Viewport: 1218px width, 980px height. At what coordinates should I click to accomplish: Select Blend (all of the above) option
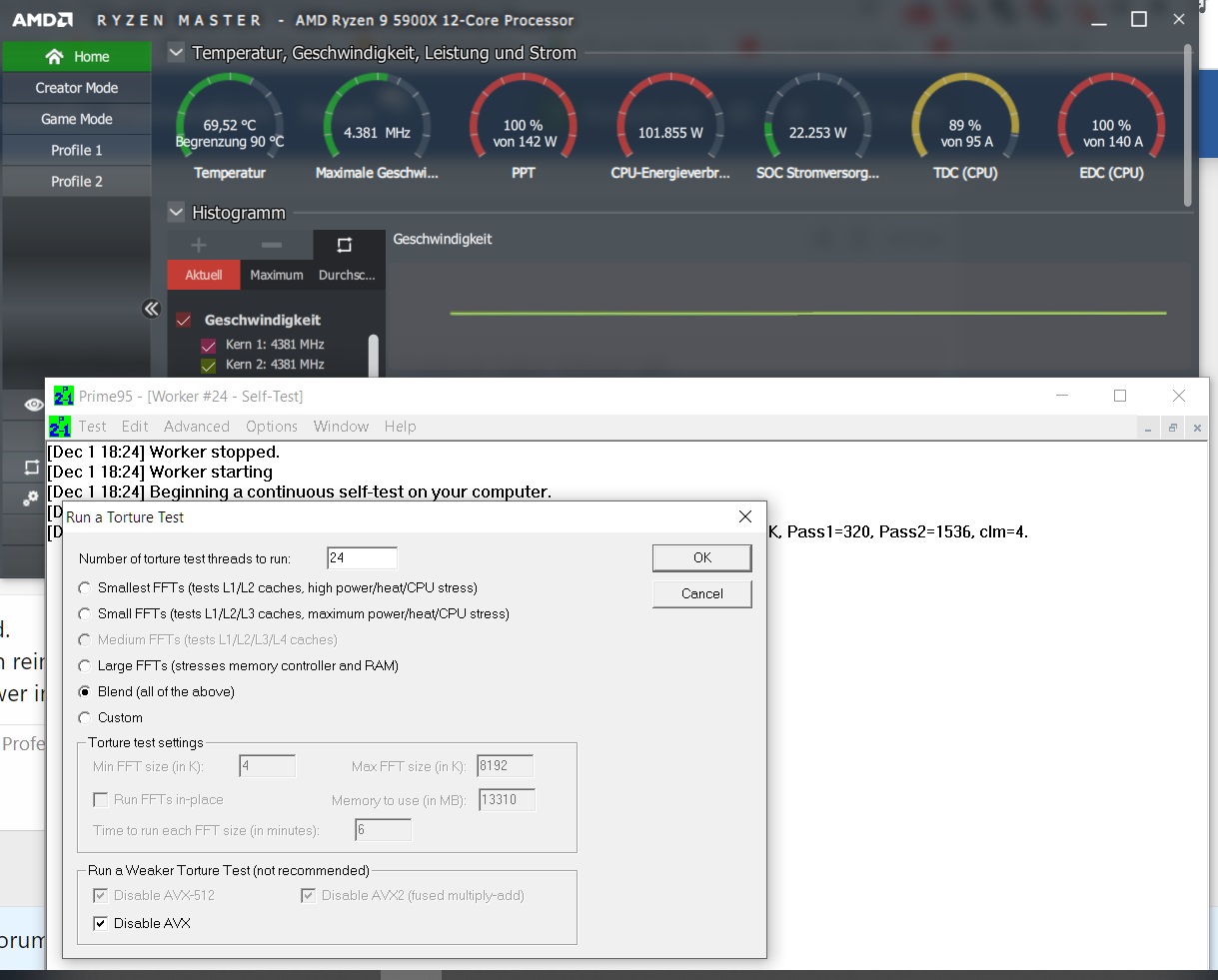point(85,692)
